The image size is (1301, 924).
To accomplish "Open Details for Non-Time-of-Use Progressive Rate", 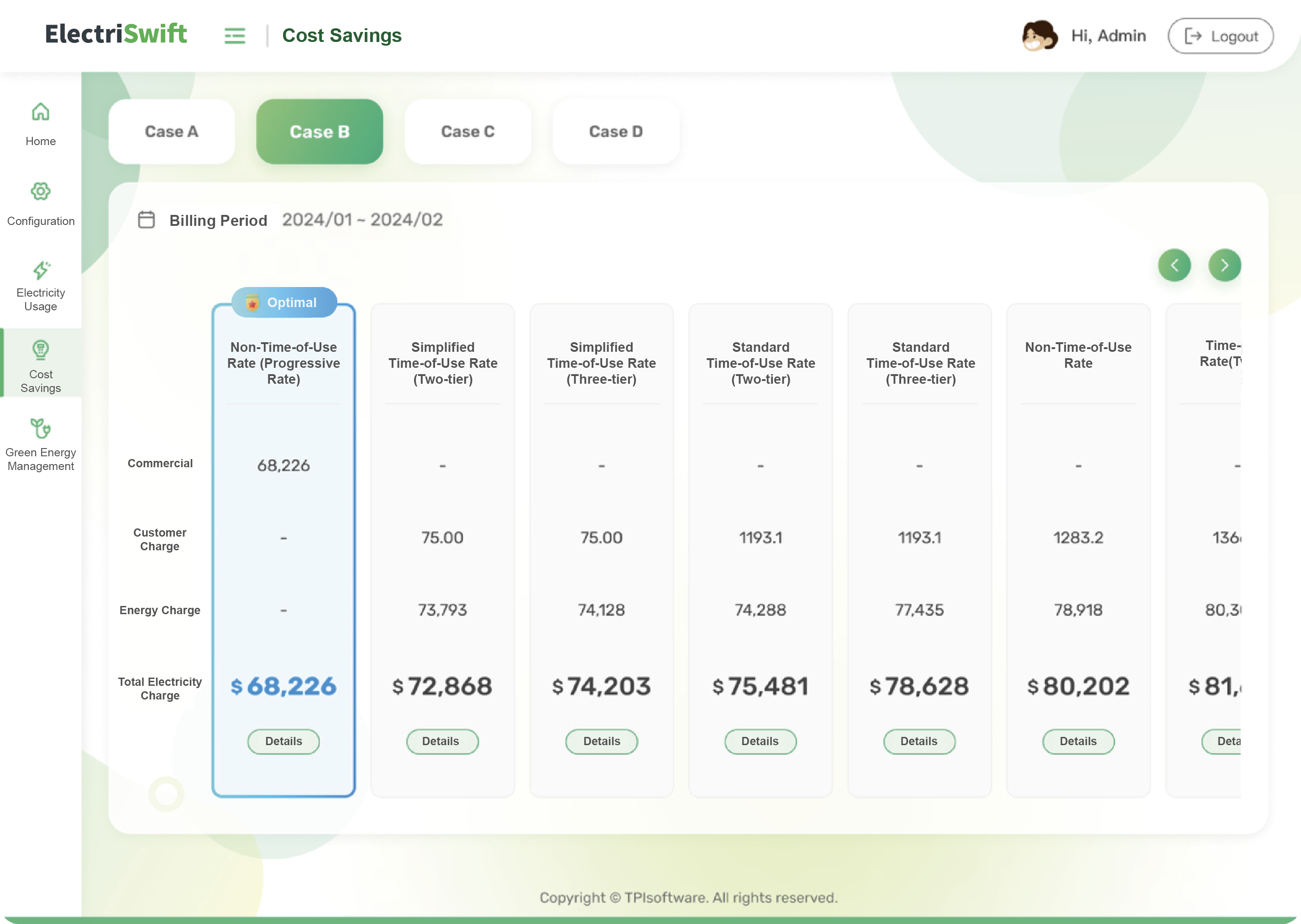I will pos(283,741).
